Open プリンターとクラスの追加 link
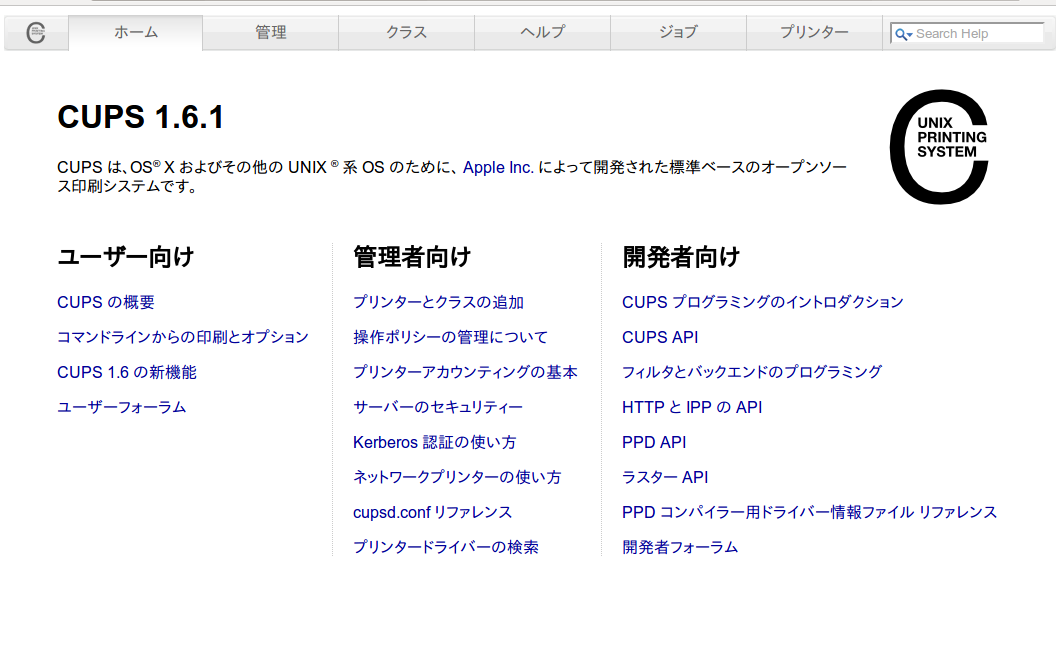 click(438, 302)
